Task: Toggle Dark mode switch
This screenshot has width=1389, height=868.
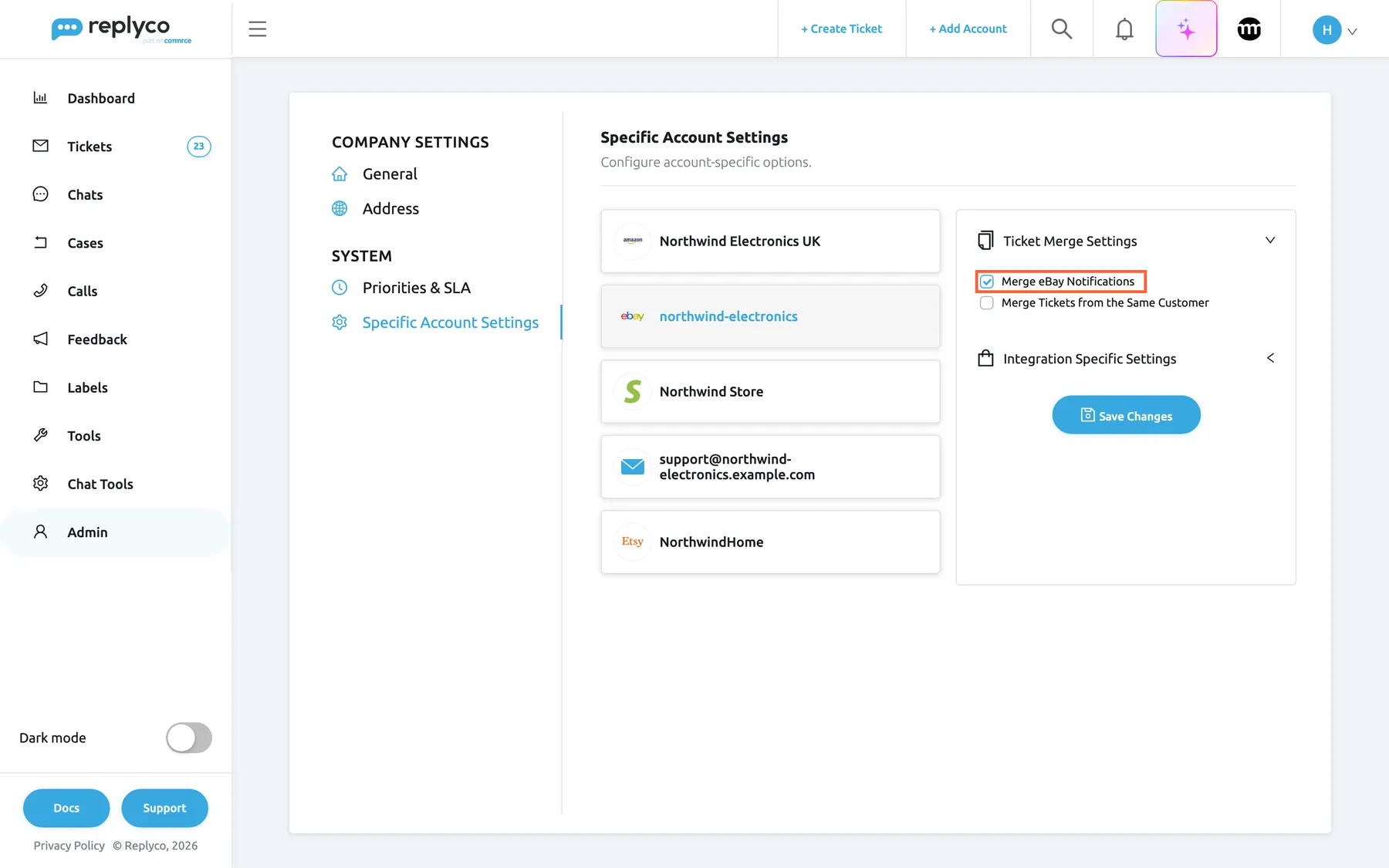Action: point(189,738)
